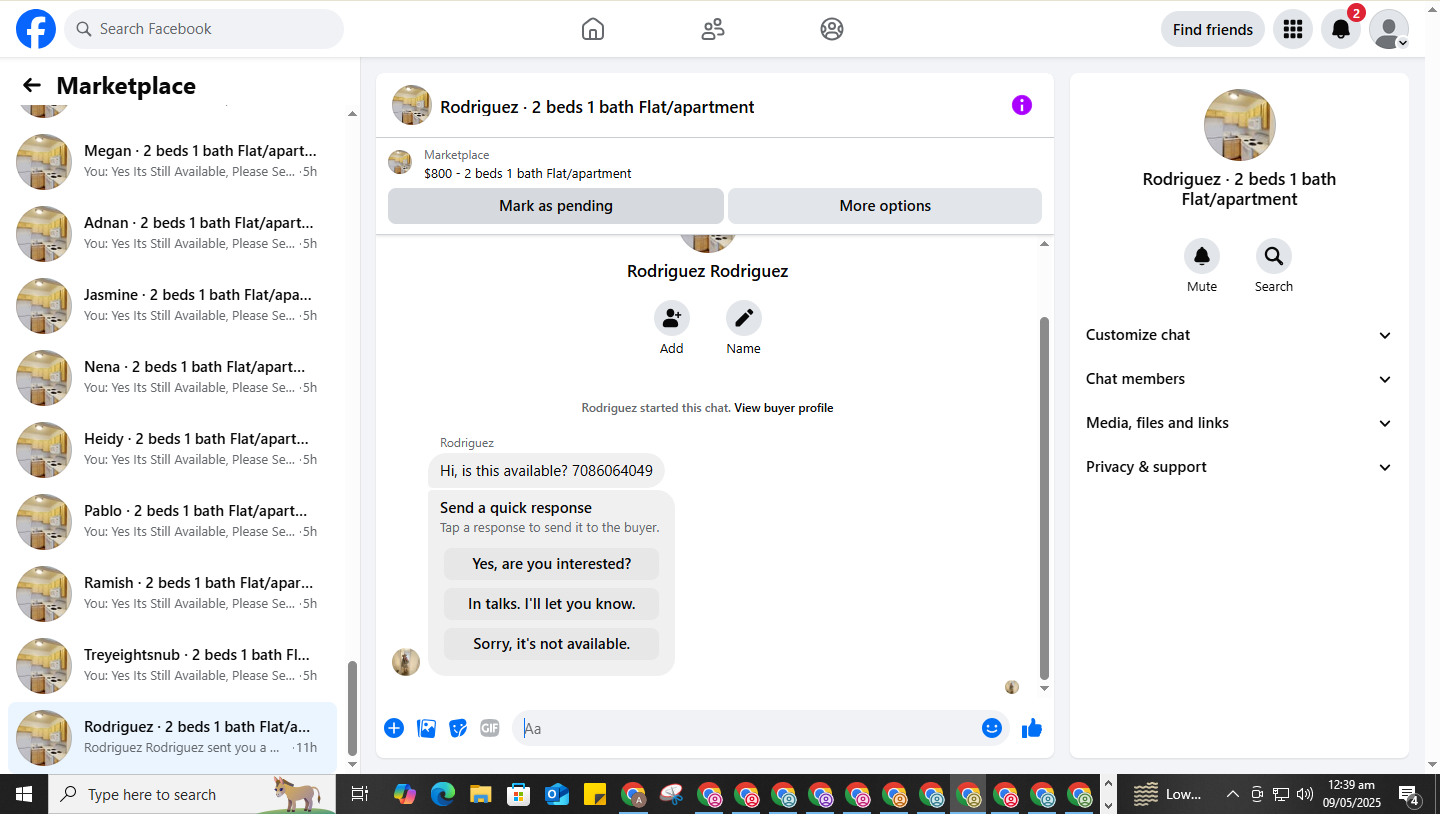Open Adnan's apartment conversation
Image resolution: width=1440 pixels, height=814 pixels.
(173, 234)
